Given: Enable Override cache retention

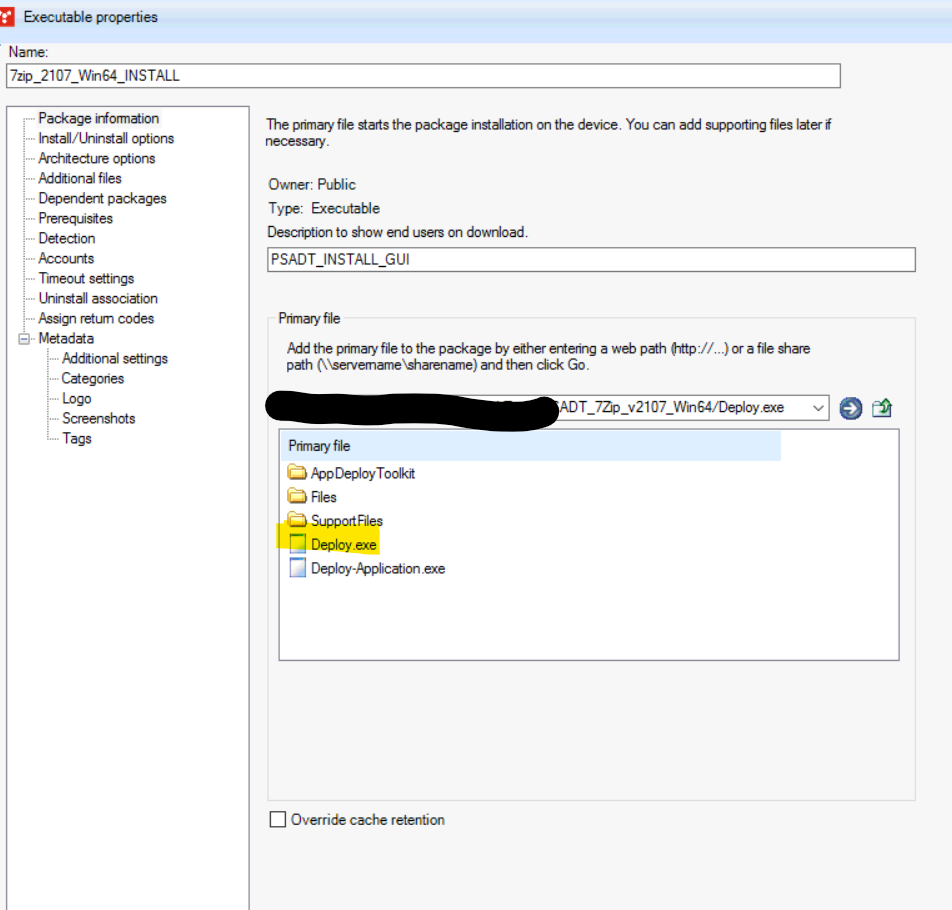Looking at the screenshot, I should point(277,819).
